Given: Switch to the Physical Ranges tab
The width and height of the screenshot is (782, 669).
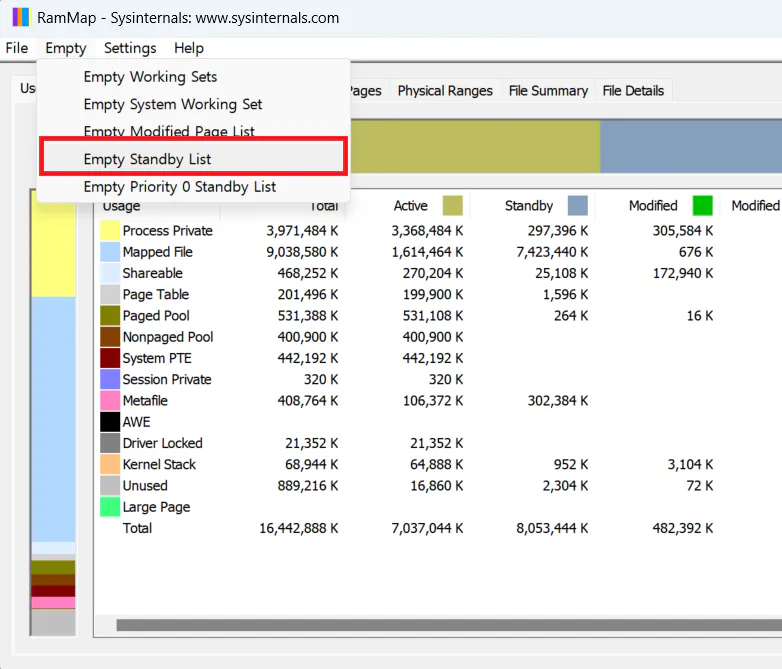Looking at the screenshot, I should [445, 91].
